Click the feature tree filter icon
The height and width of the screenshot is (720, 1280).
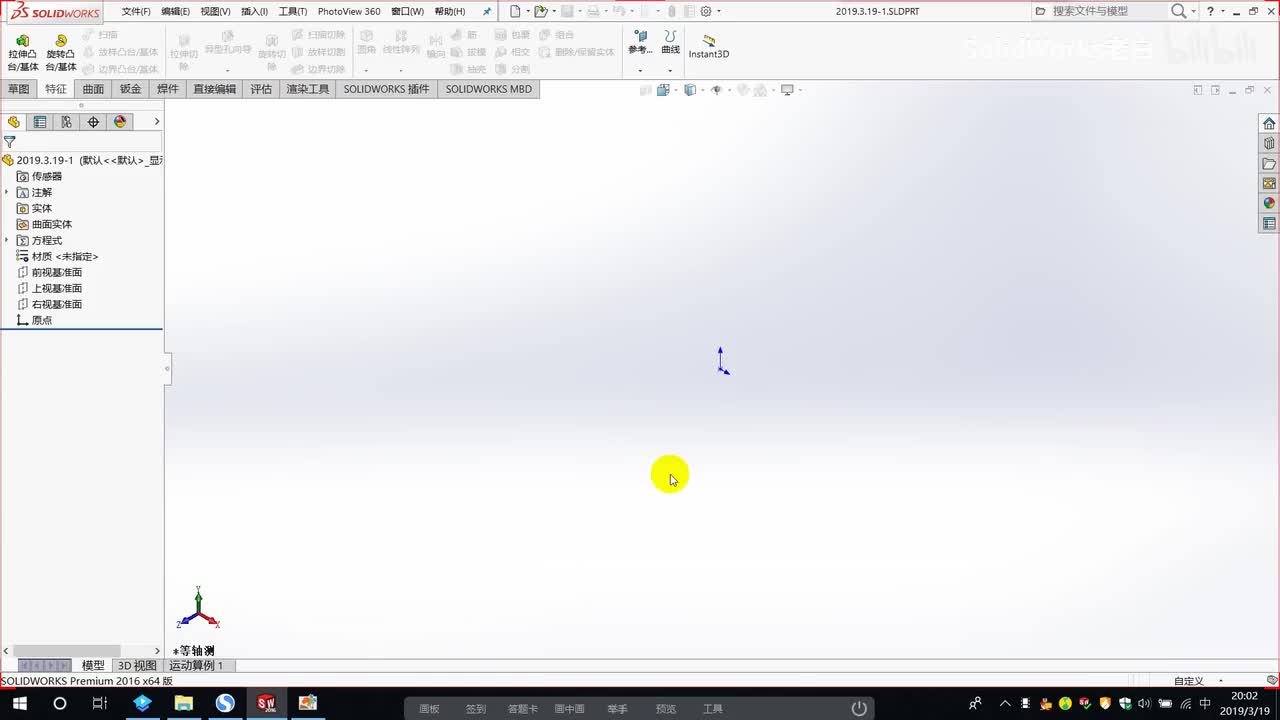coord(10,142)
